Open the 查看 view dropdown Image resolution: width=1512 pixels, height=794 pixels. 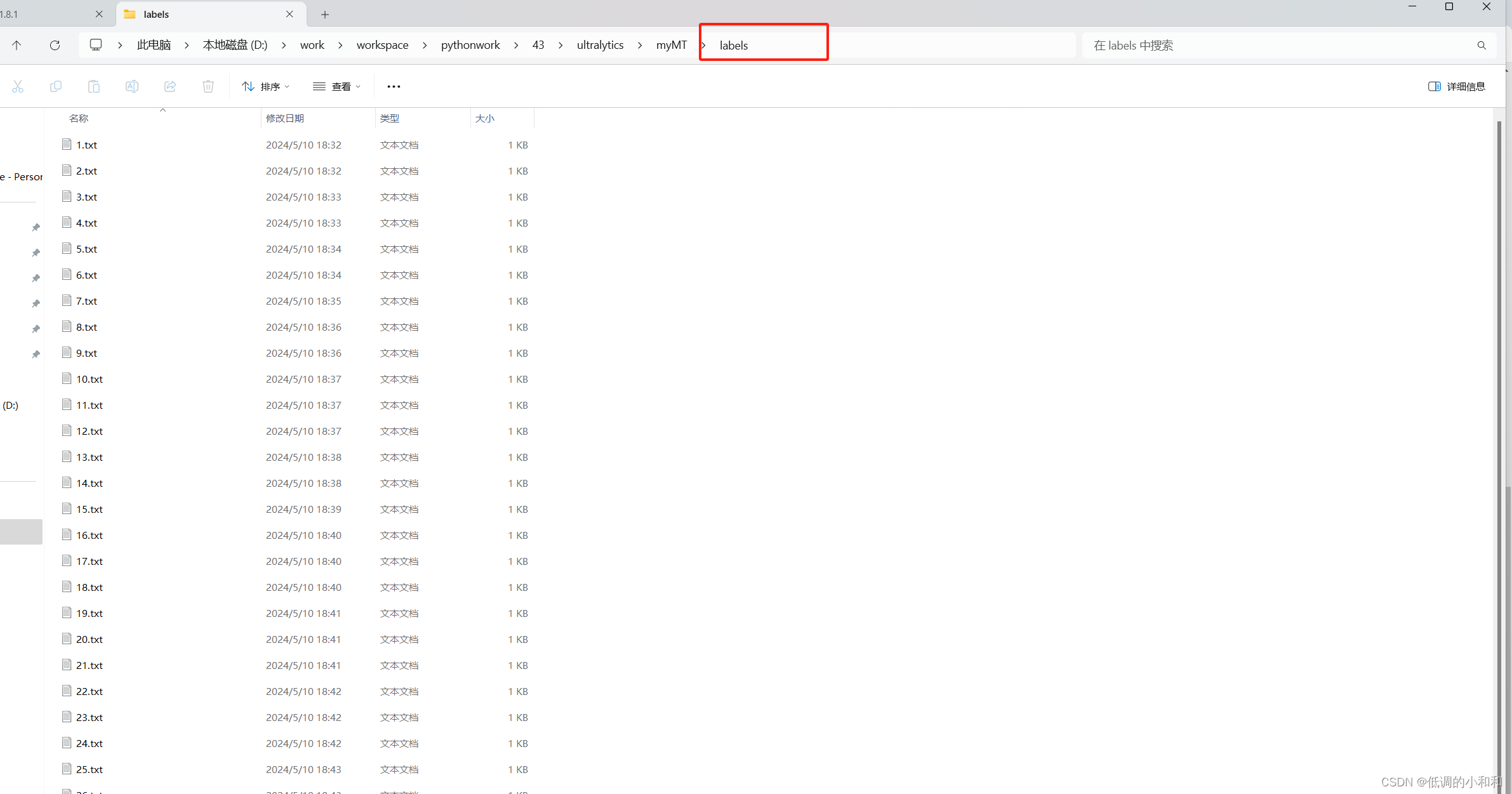(x=337, y=86)
